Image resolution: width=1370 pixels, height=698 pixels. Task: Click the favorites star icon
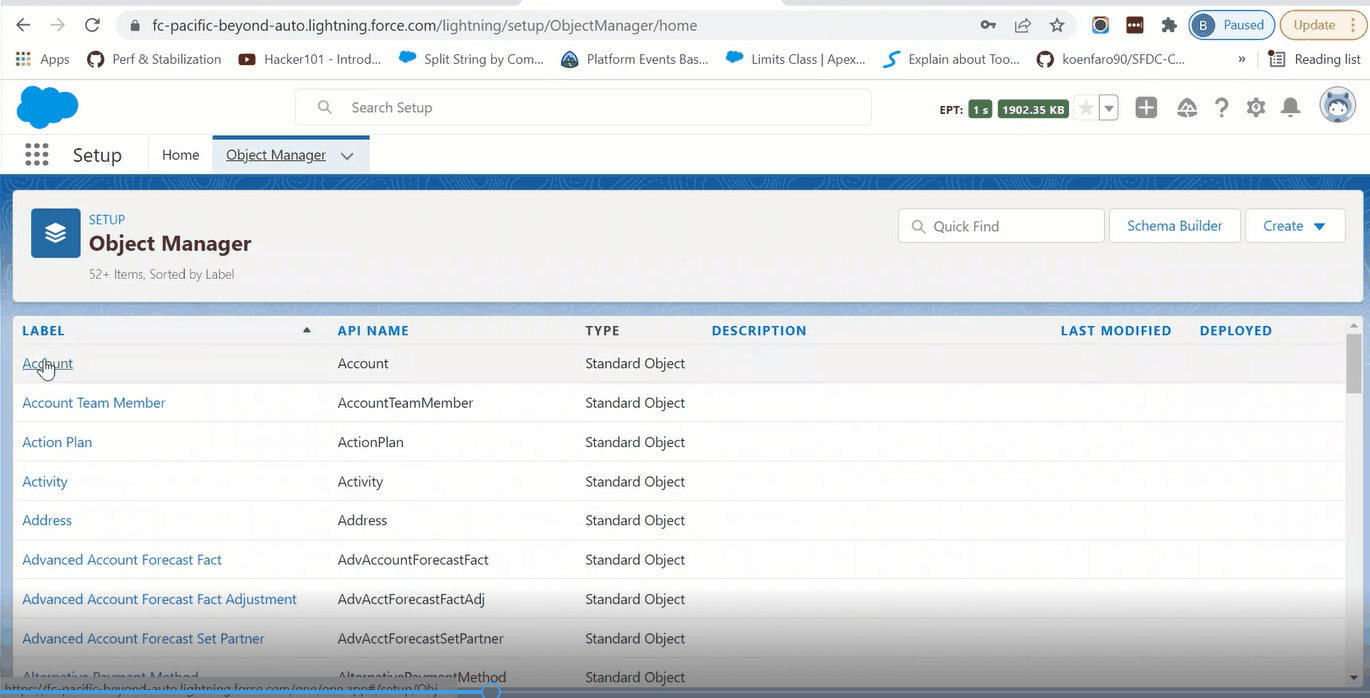tap(1086, 108)
